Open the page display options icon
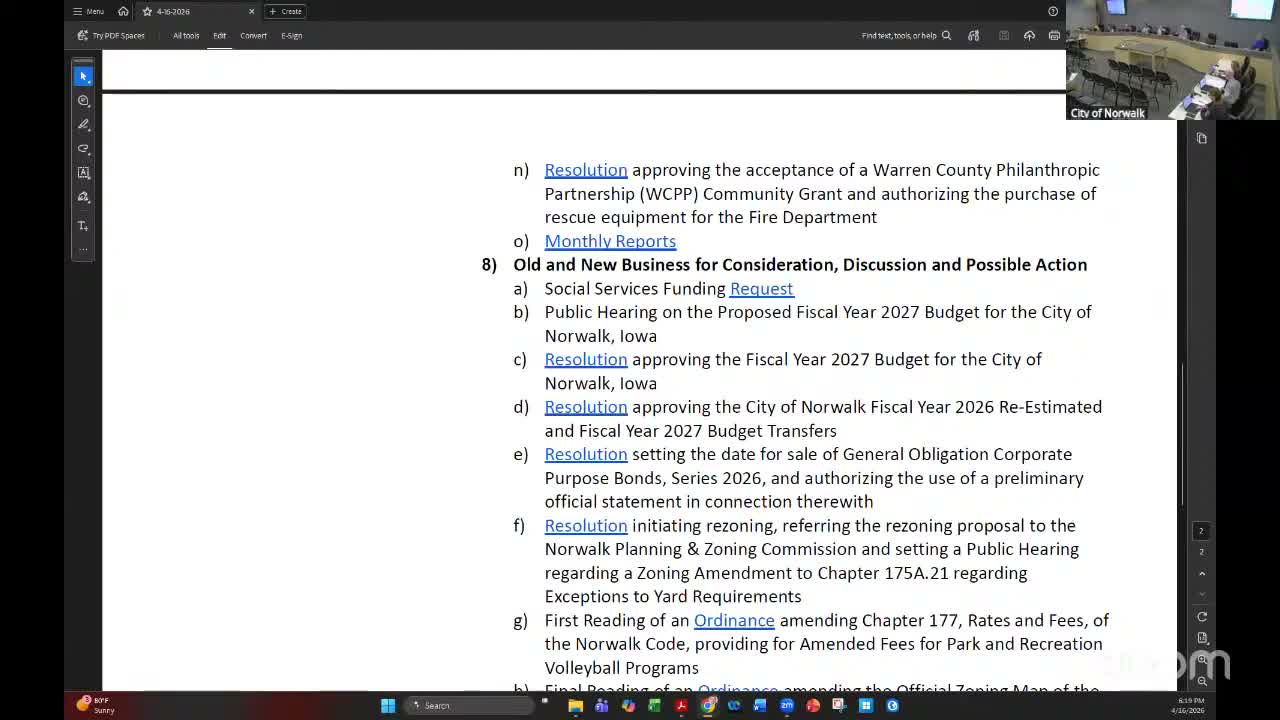Image resolution: width=1280 pixels, height=720 pixels. point(1202,638)
